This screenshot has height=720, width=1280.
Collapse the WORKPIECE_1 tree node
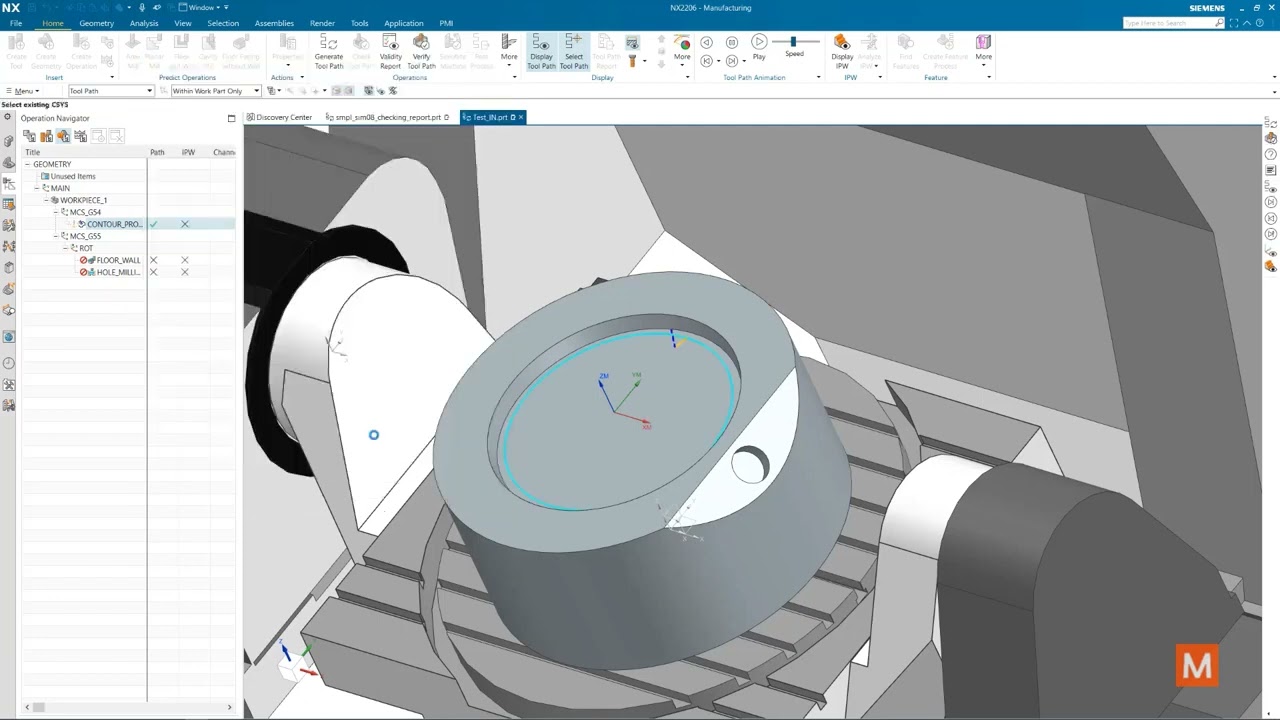coord(46,200)
